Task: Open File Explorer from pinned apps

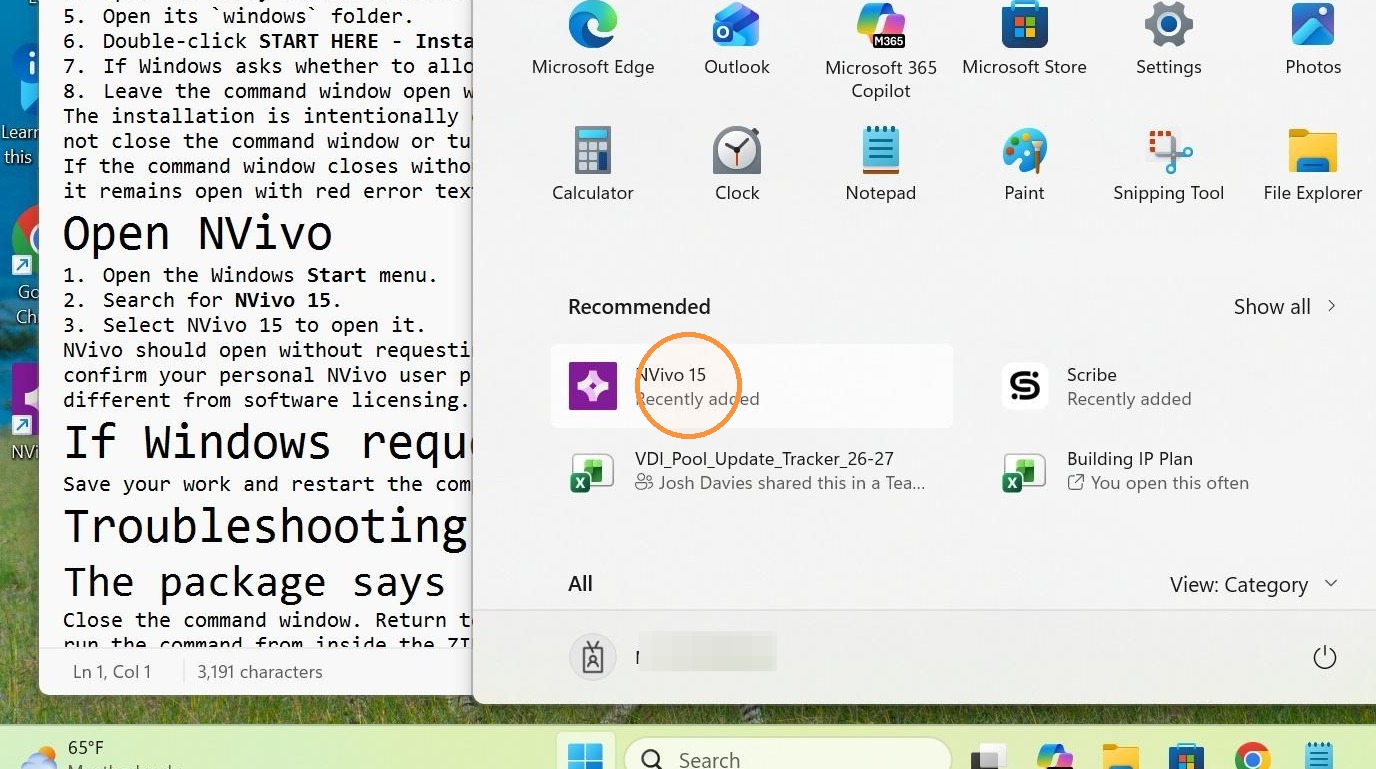Action: pos(1313,165)
